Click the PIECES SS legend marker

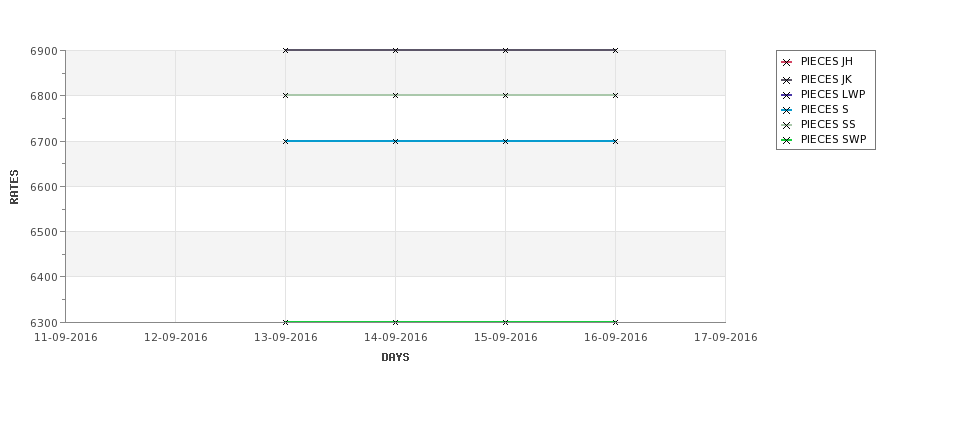click(x=787, y=125)
